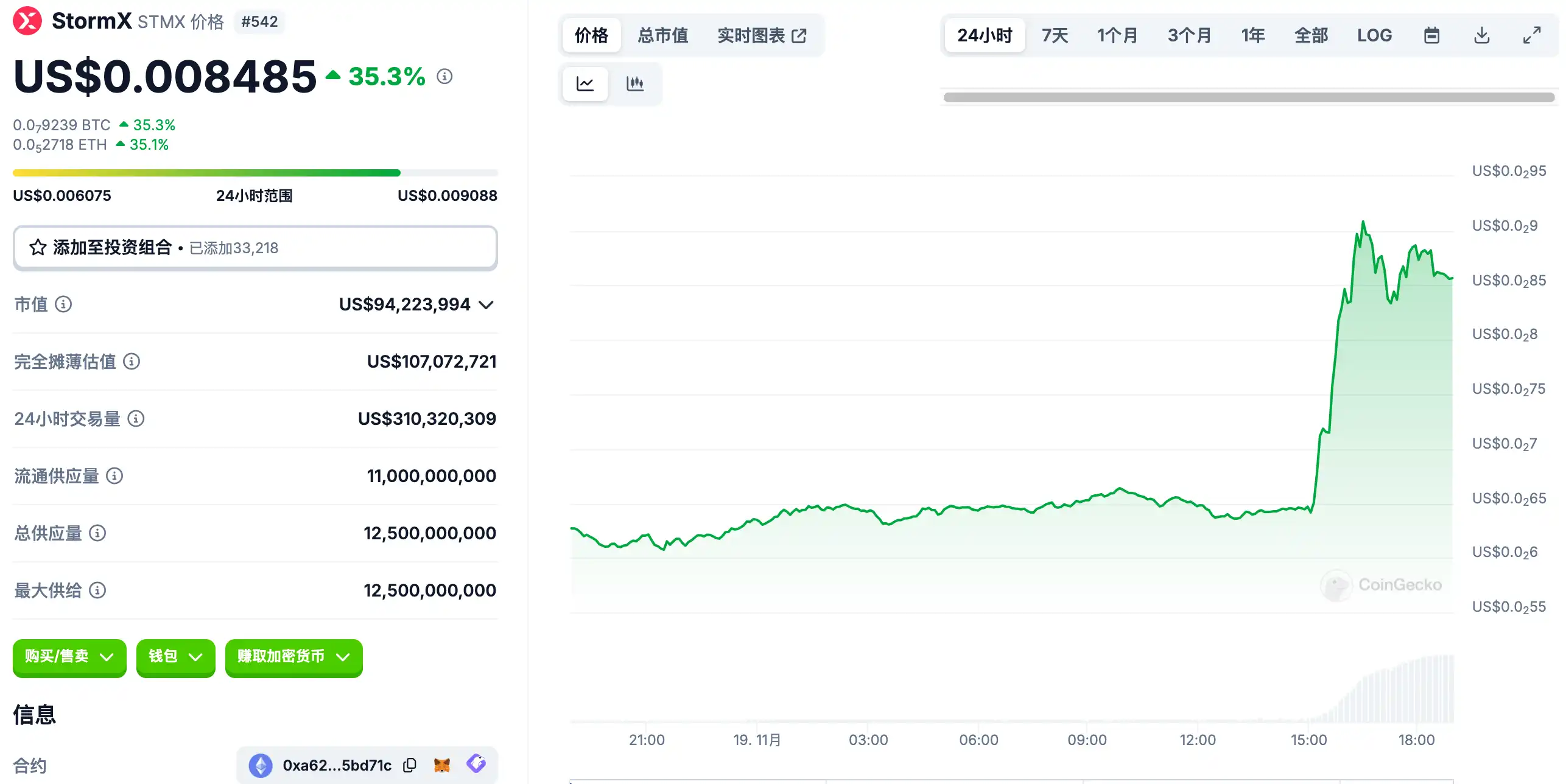Switch to candlestick chart view
The width and height of the screenshot is (1566, 784).
tap(635, 83)
